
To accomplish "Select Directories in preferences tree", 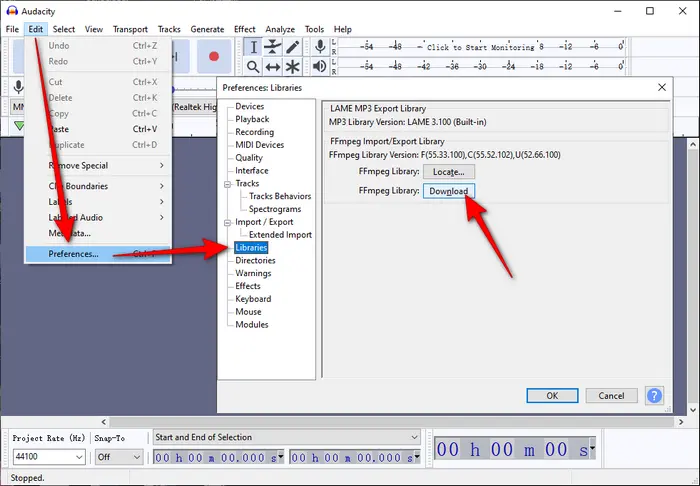I will pos(255,261).
